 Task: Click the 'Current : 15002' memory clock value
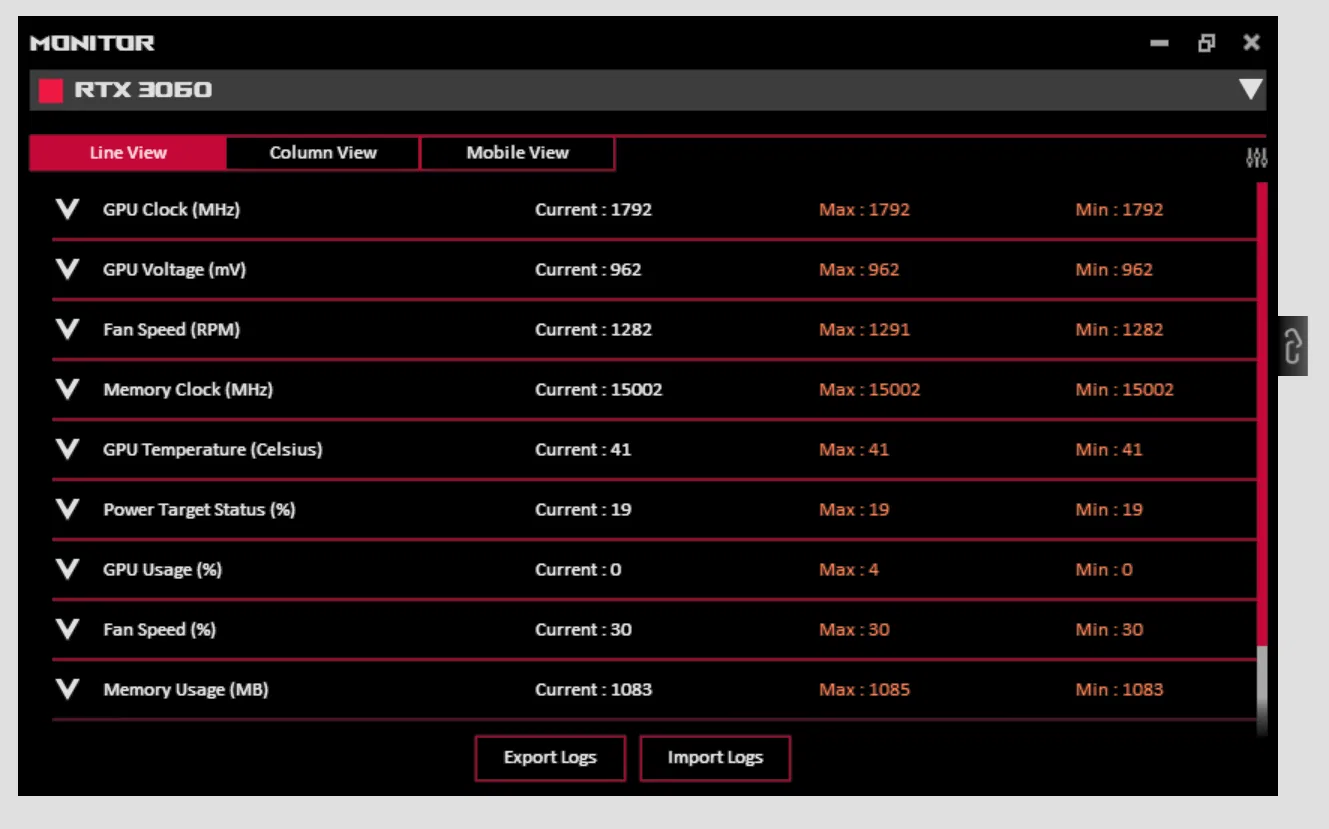point(598,390)
